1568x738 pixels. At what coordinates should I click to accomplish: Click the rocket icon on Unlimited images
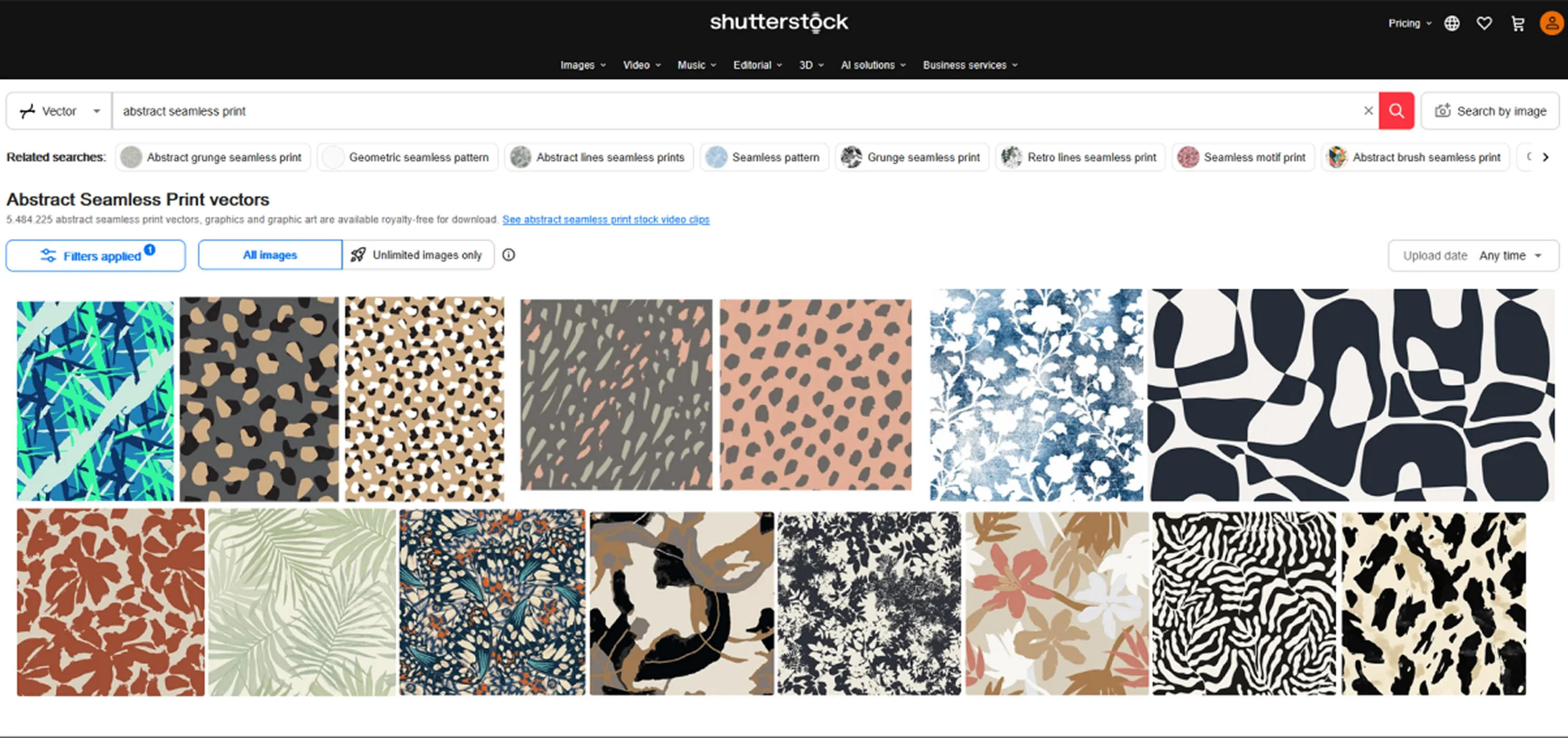pos(358,255)
